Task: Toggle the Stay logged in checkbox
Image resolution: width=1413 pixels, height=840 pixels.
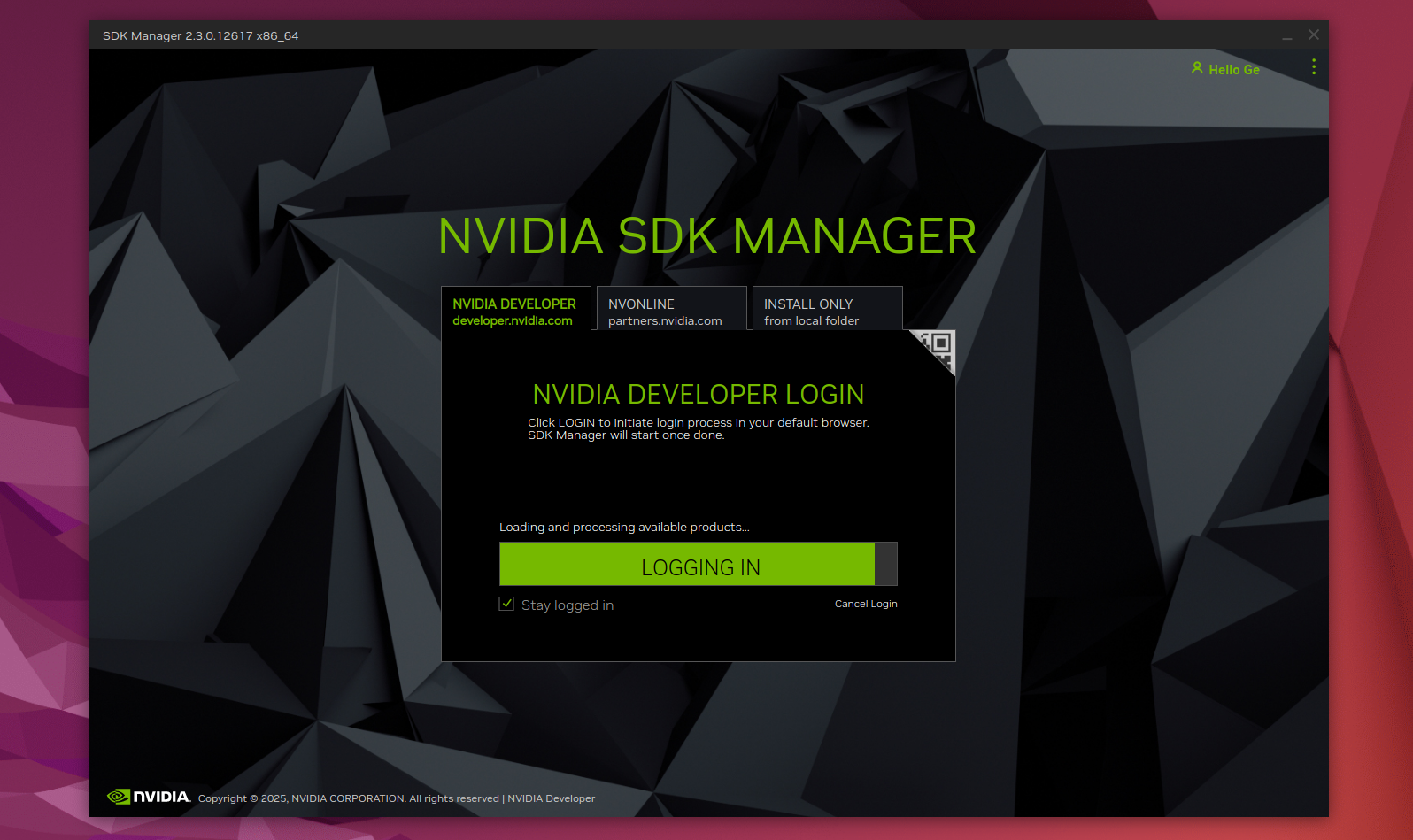Action: click(506, 604)
